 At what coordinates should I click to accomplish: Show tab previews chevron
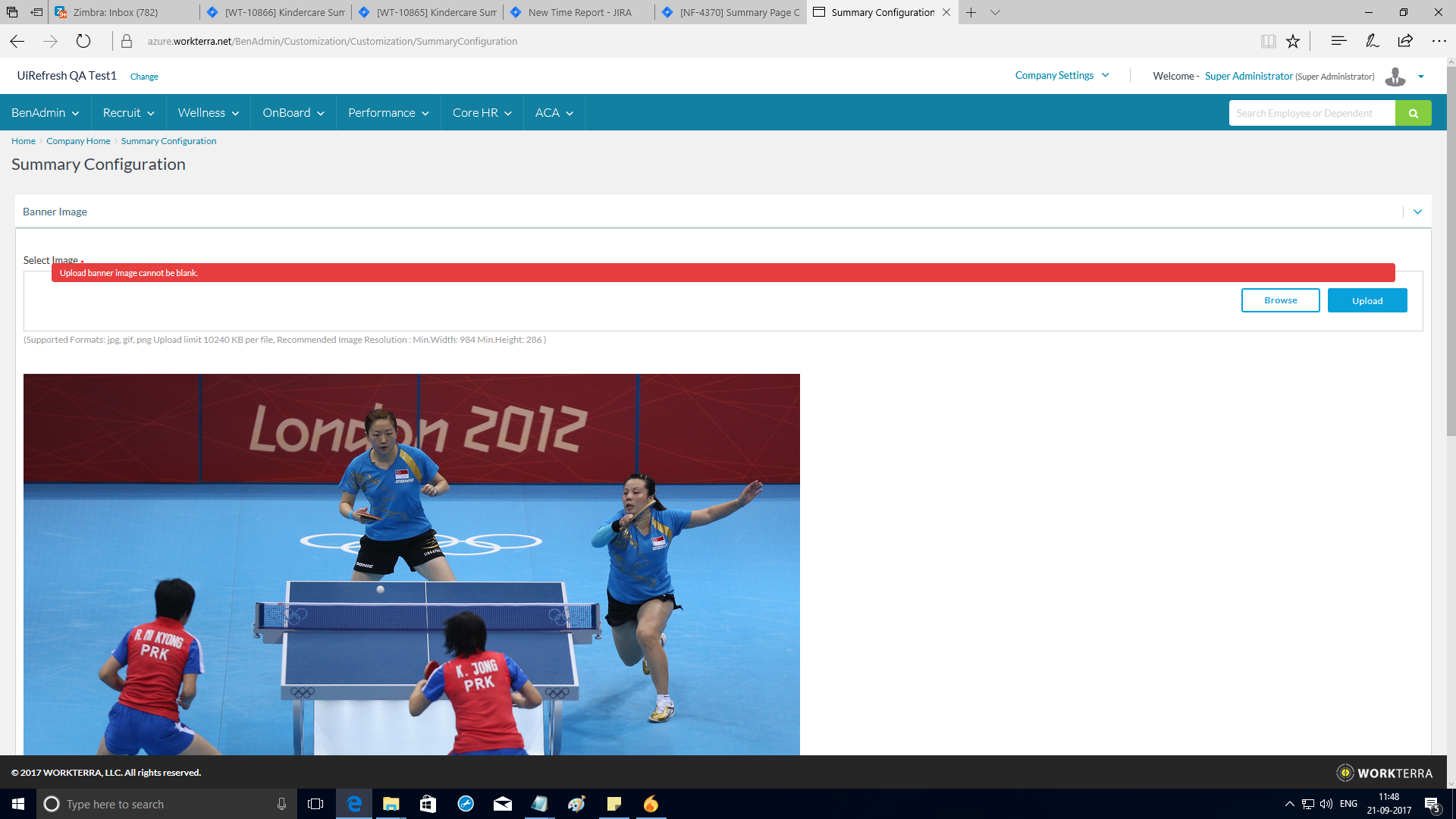click(x=995, y=12)
